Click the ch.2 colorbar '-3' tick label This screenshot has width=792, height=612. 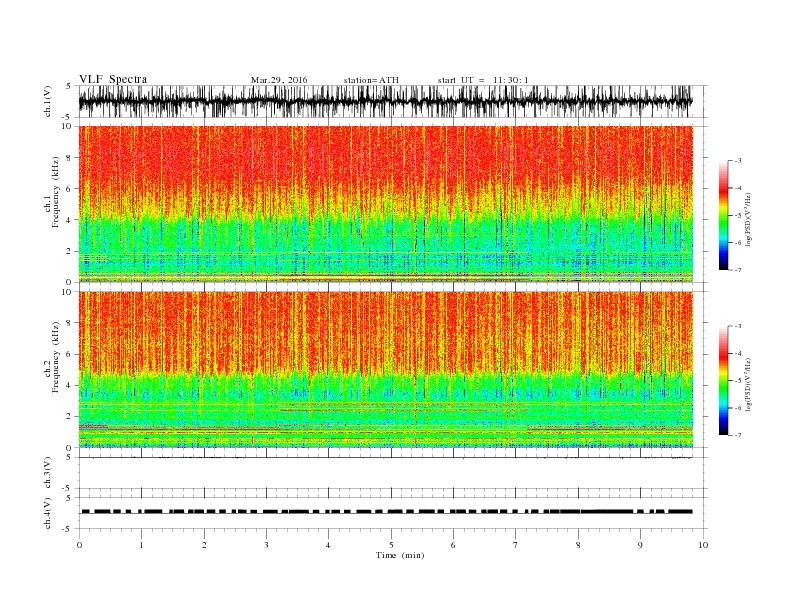[x=738, y=326]
